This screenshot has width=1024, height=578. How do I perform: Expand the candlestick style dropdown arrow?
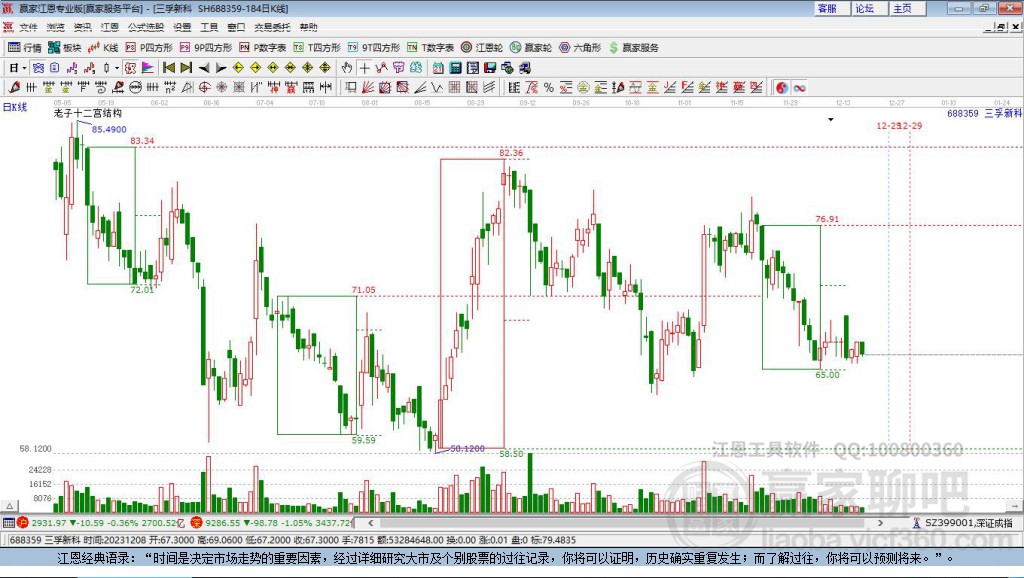click(117, 67)
